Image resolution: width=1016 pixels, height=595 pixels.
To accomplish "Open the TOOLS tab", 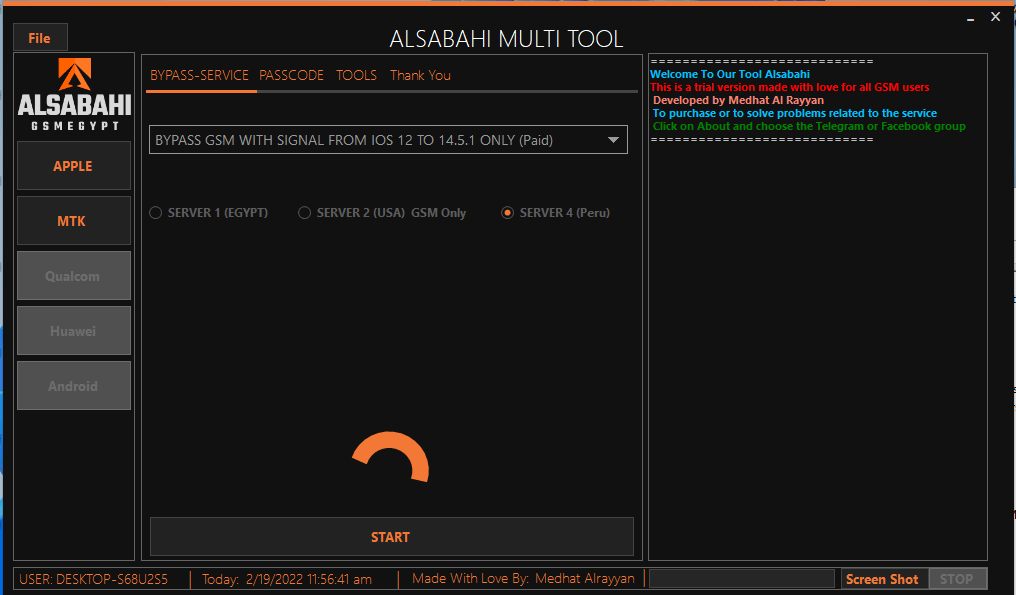I will coord(356,75).
